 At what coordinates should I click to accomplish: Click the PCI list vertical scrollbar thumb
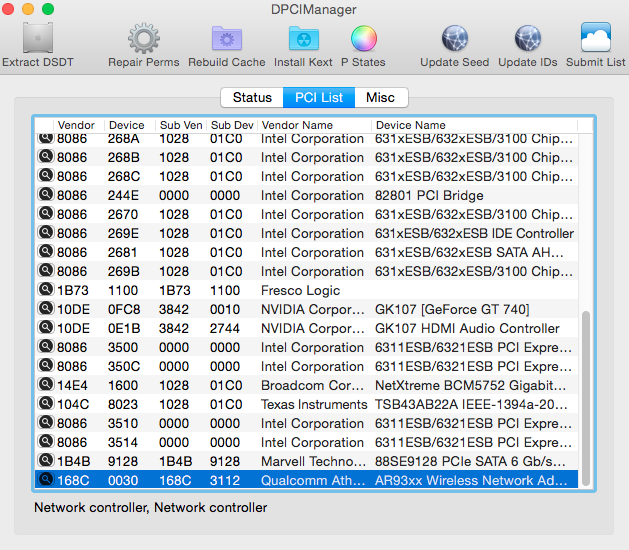pyautogui.click(x=586, y=398)
